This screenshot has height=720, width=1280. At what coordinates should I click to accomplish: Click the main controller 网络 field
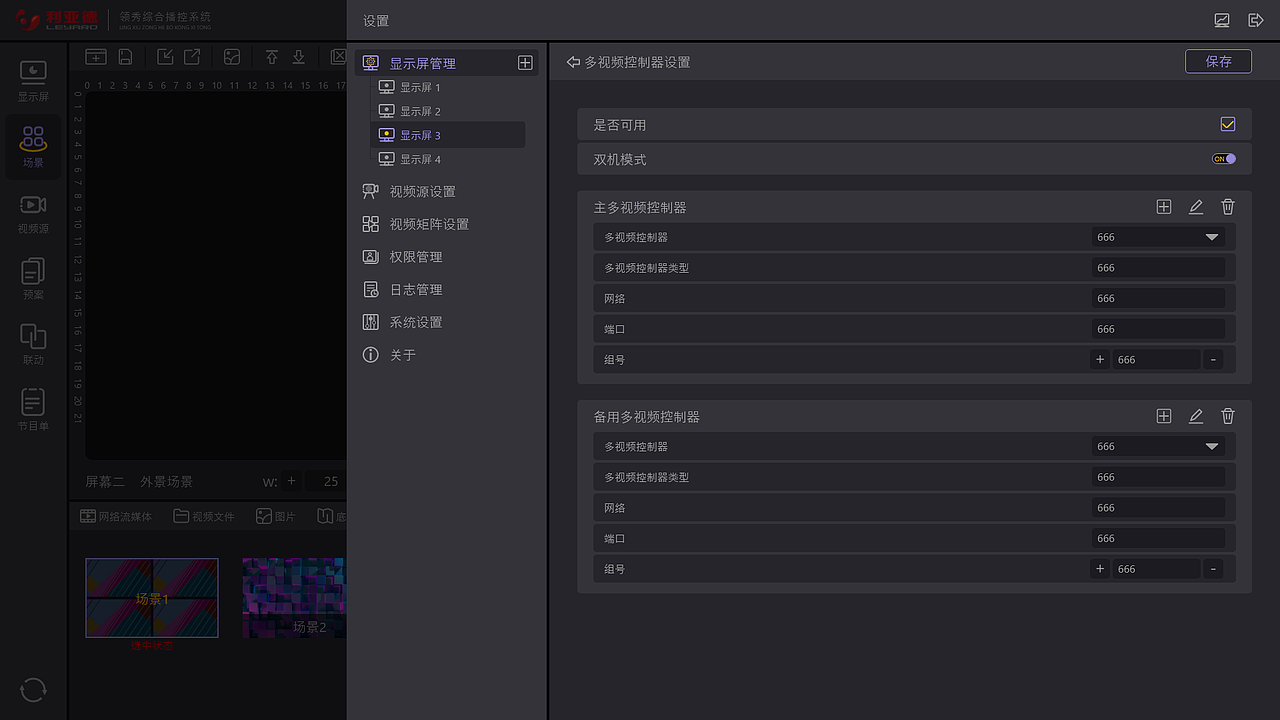point(1158,298)
